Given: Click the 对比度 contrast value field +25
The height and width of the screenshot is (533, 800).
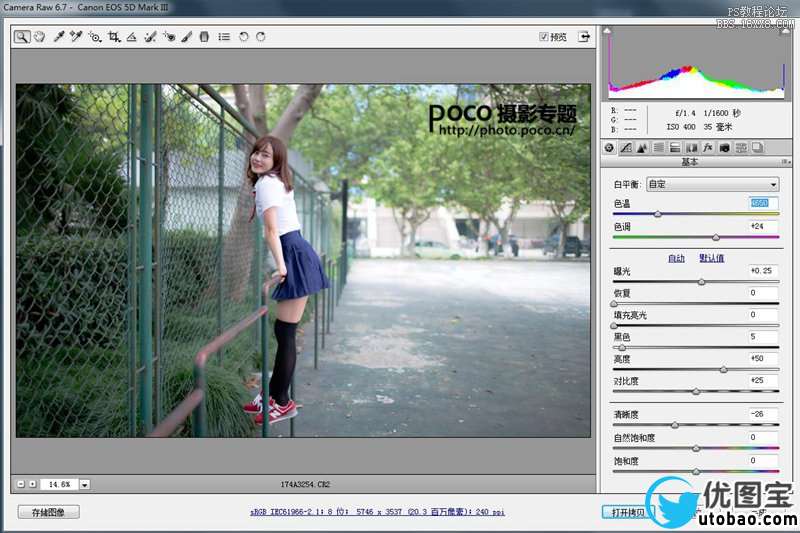Looking at the screenshot, I should pyautogui.click(x=763, y=380).
